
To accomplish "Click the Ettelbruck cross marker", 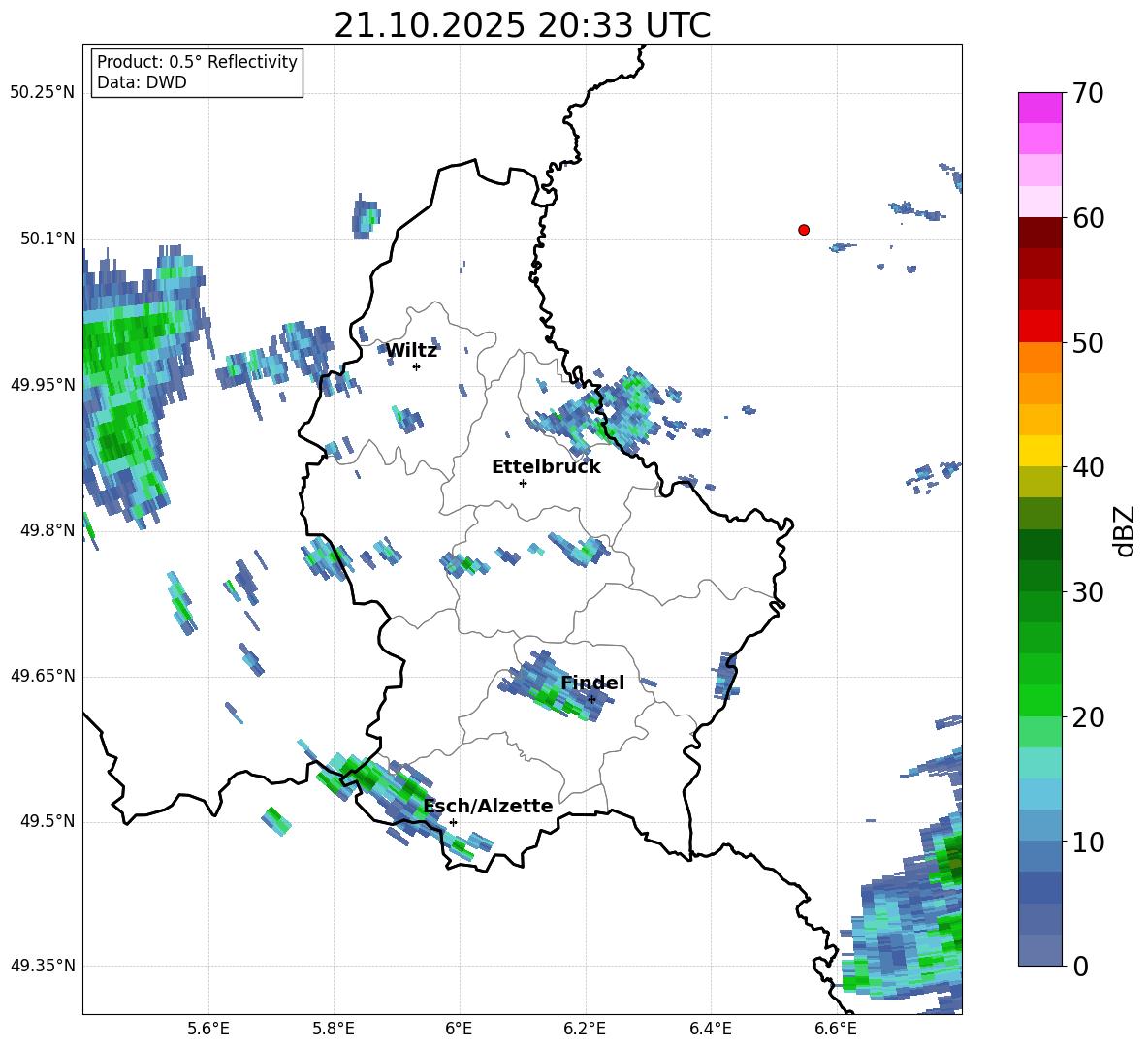I will [523, 483].
